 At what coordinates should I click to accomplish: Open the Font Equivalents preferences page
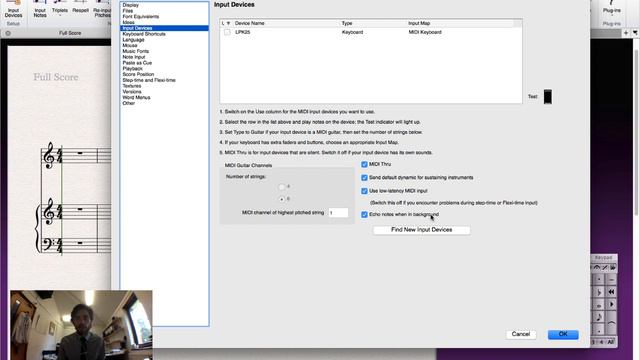point(141,17)
